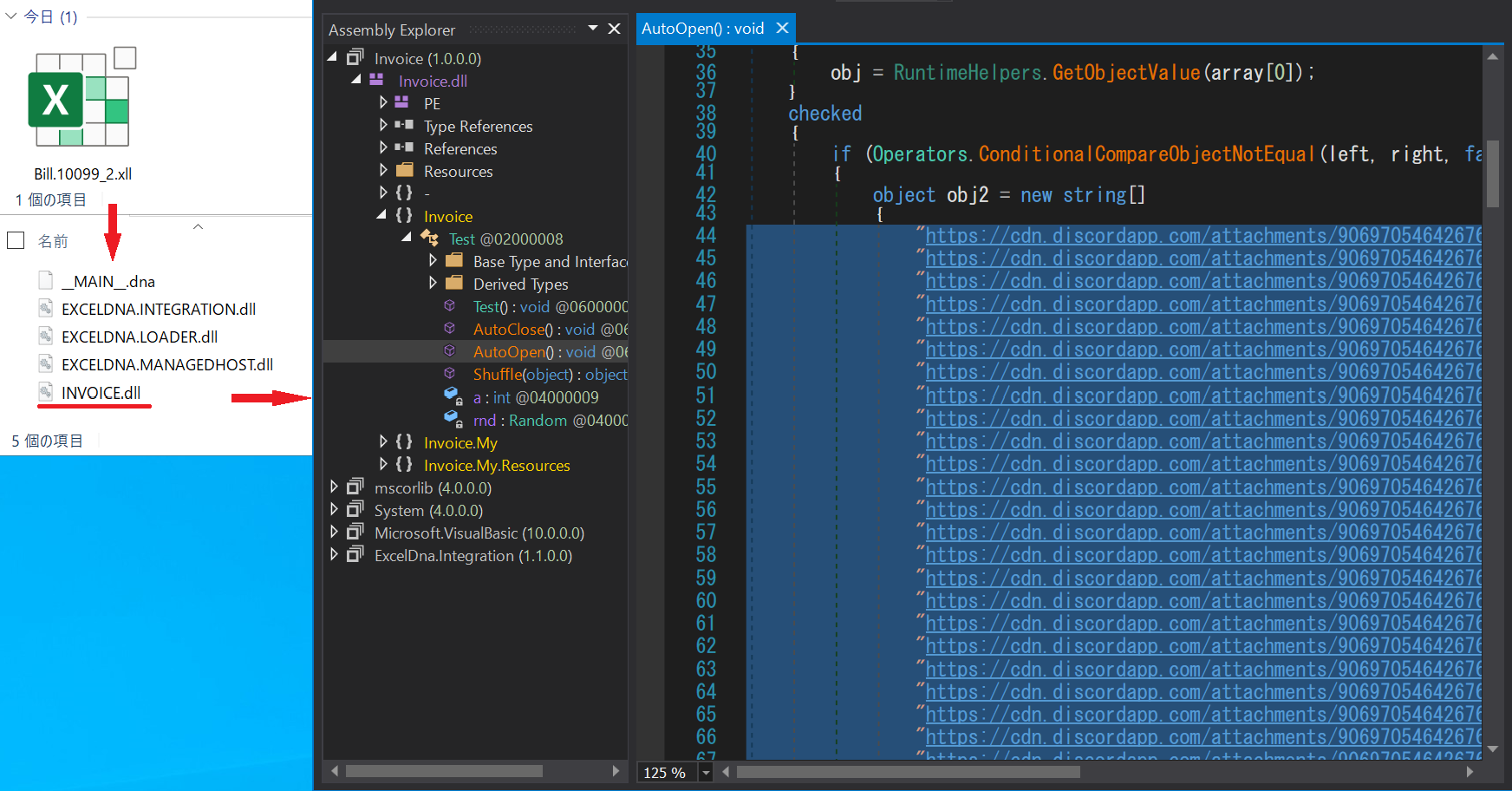Expand the Microsoft.VisualBasic (10.0.0.0) assembly

(x=334, y=532)
